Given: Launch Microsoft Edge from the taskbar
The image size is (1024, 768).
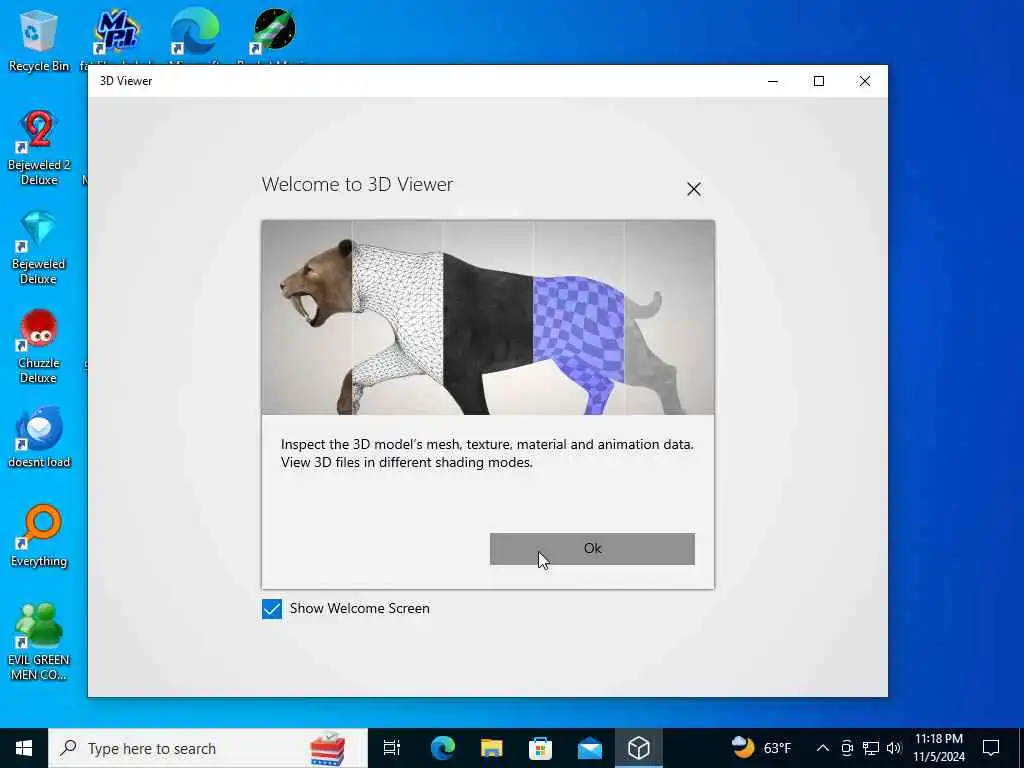Looking at the screenshot, I should [x=443, y=748].
